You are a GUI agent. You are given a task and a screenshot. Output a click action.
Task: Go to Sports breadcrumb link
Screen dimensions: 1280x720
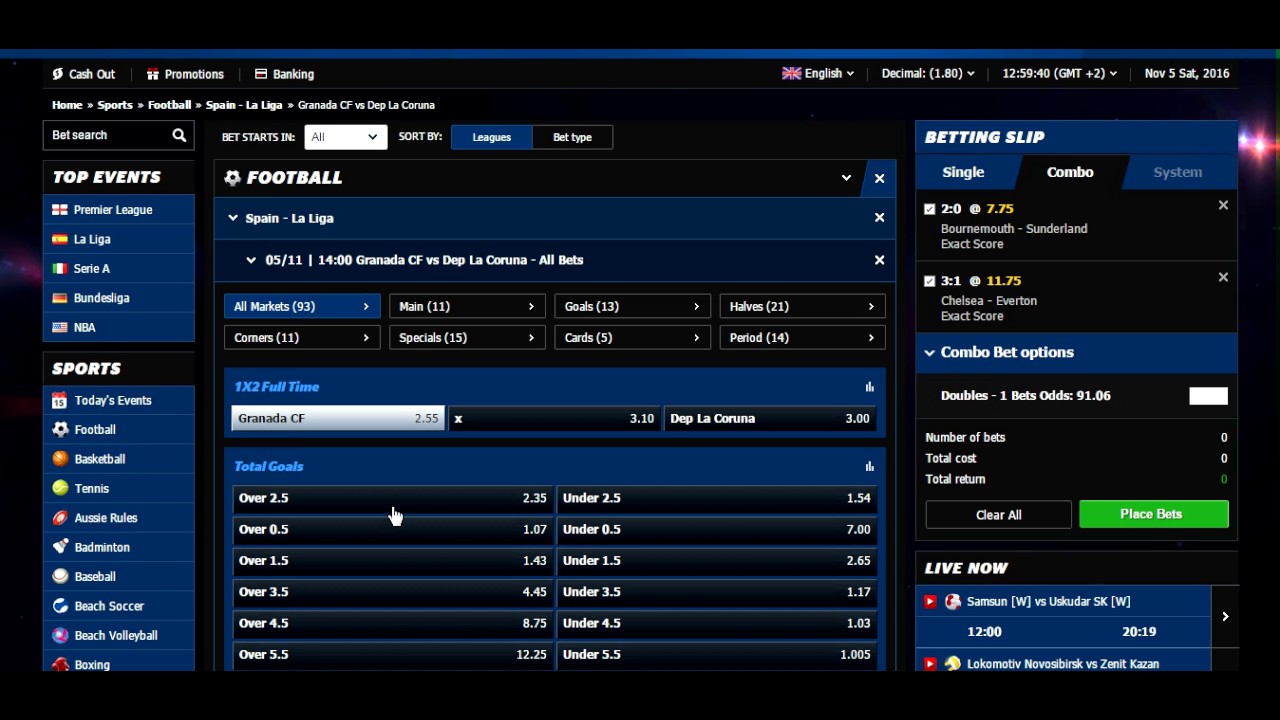(115, 105)
